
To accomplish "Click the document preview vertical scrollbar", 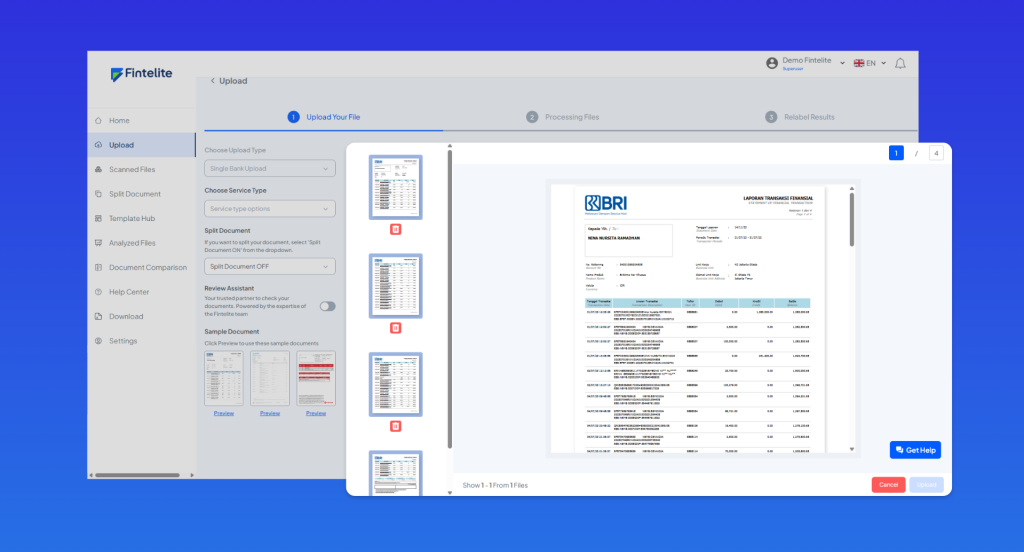I will (851, 220).
